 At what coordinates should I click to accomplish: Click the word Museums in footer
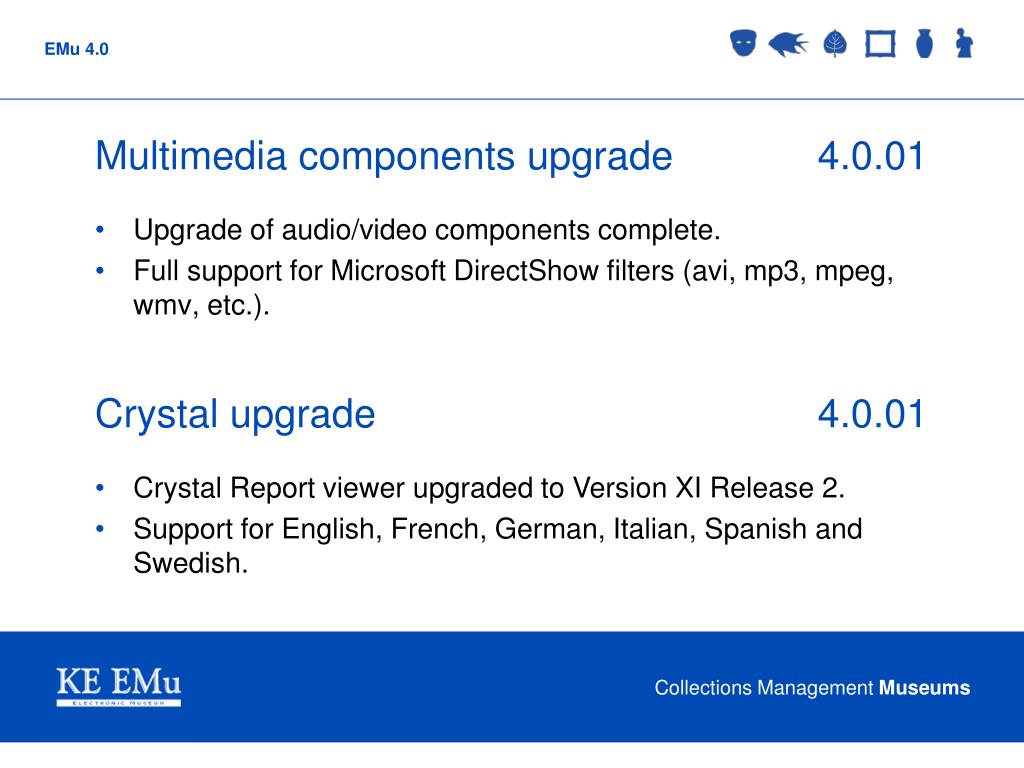(925, 688)
